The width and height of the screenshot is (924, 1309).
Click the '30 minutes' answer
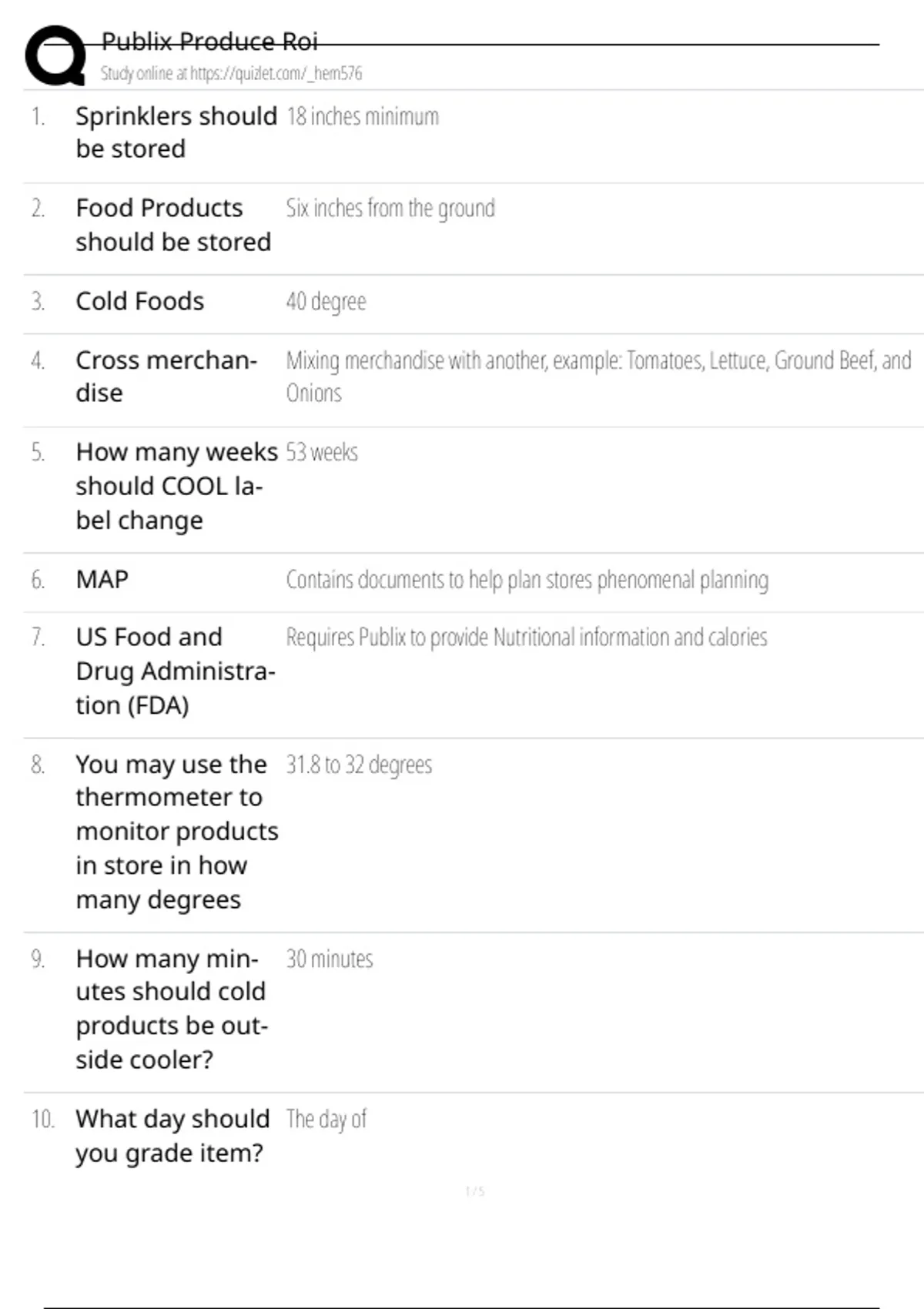coord(330,959)
